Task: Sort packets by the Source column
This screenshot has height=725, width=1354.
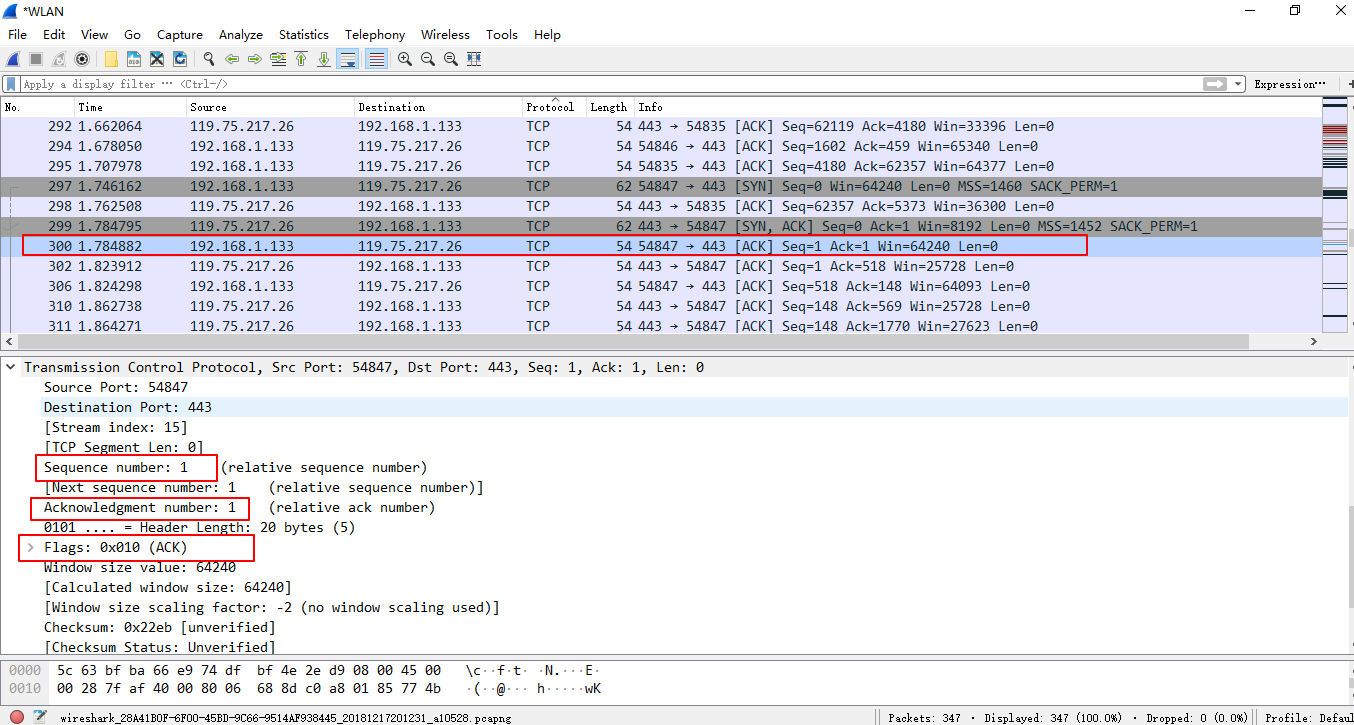Action: tap(271, 107)
